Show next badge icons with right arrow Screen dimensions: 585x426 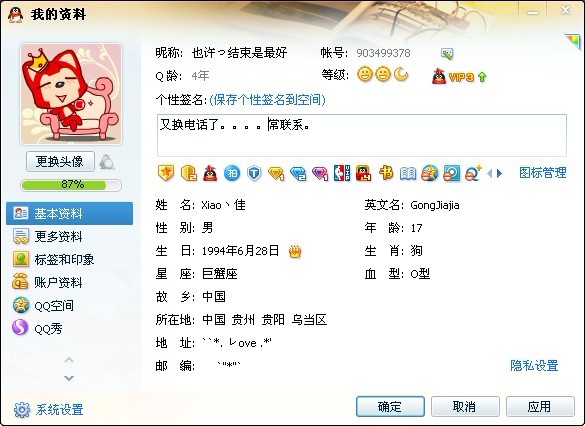[500, 173]
